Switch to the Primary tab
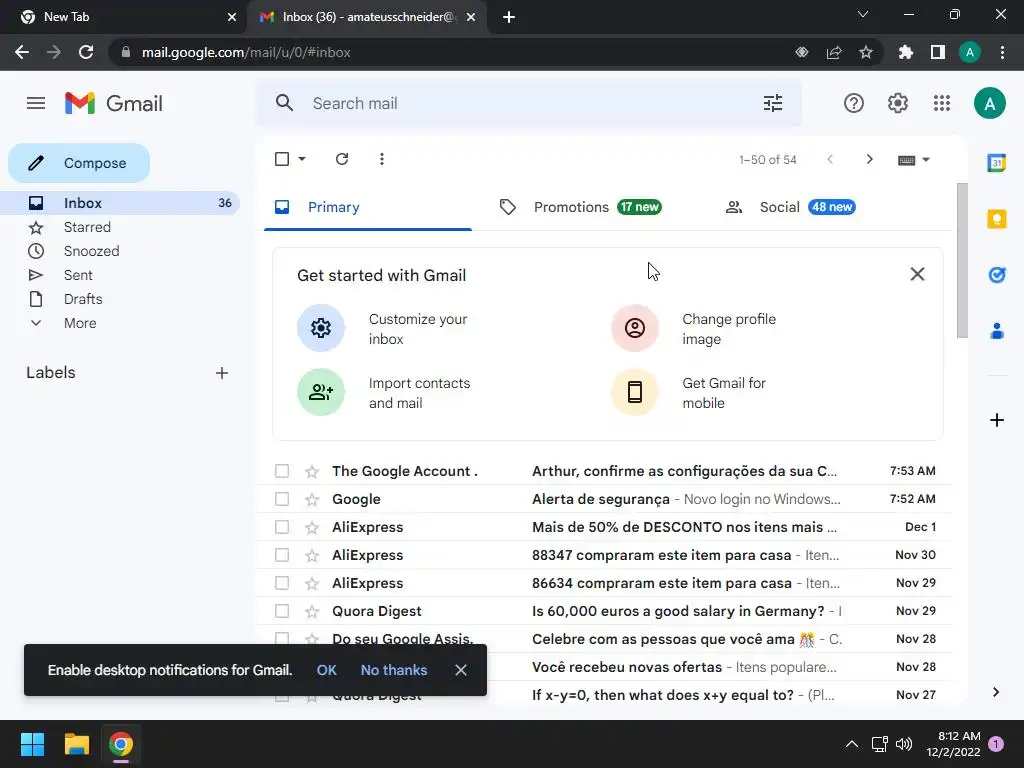 [x=368, y=207]
